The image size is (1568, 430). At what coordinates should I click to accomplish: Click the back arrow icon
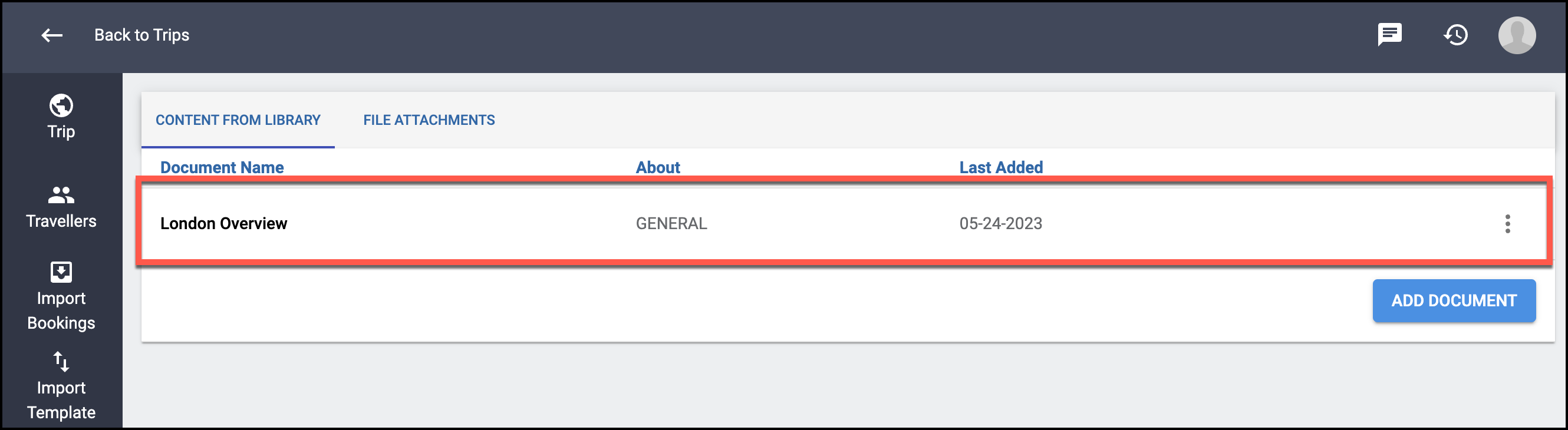(52, 35)
